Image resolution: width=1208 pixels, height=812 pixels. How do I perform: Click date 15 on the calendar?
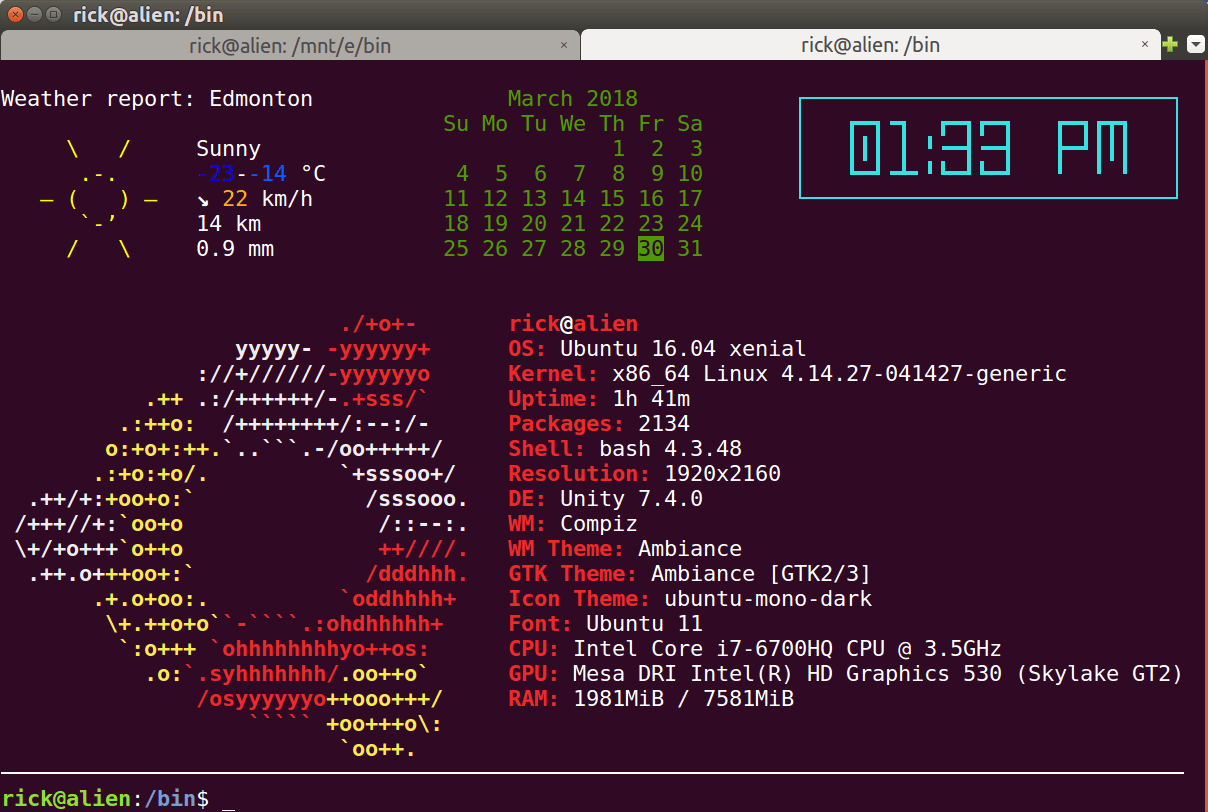611,198
